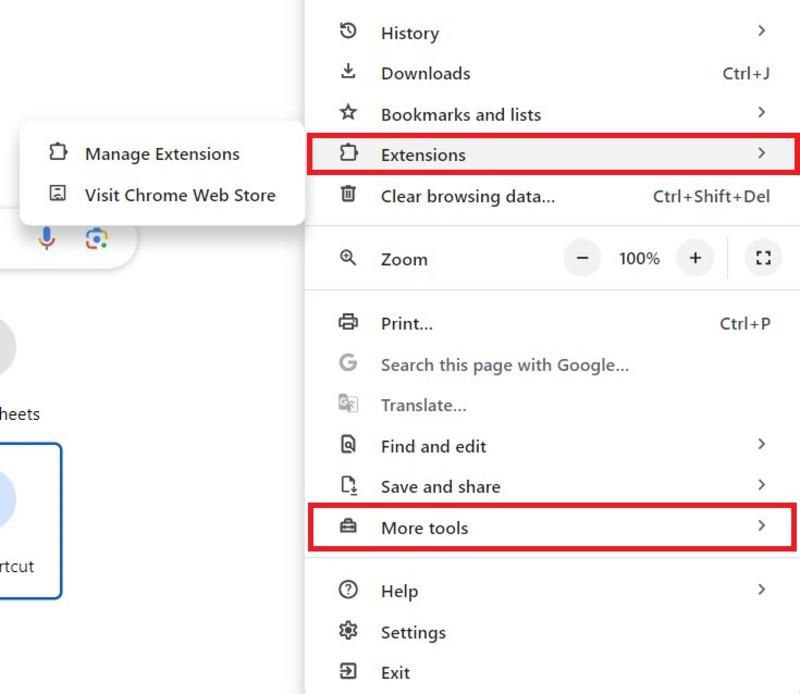Choose Exit to close Chrome
The image size is (800, 694).
point(553,673)
